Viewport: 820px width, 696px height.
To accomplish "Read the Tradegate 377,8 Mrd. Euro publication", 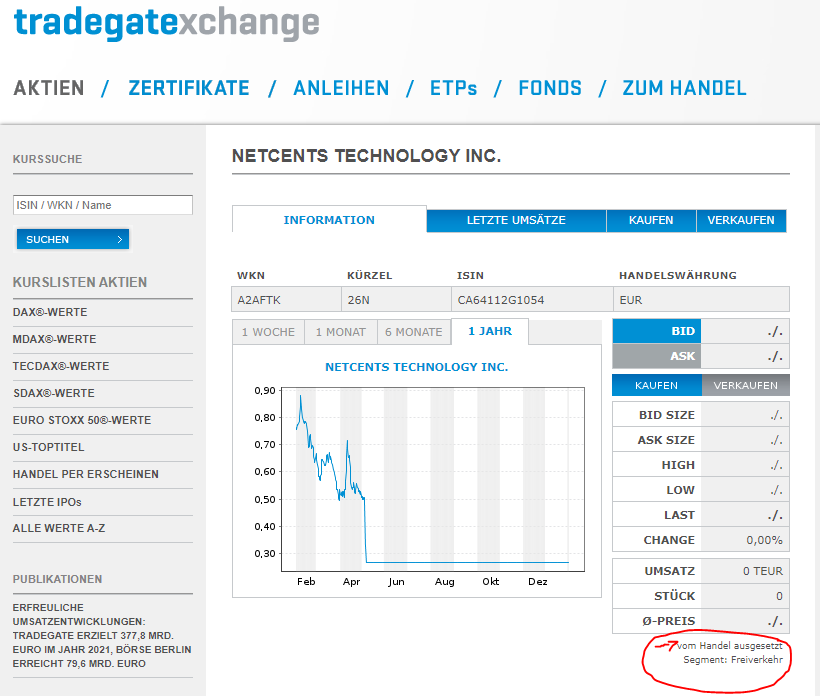I will [x=102, y=635].
